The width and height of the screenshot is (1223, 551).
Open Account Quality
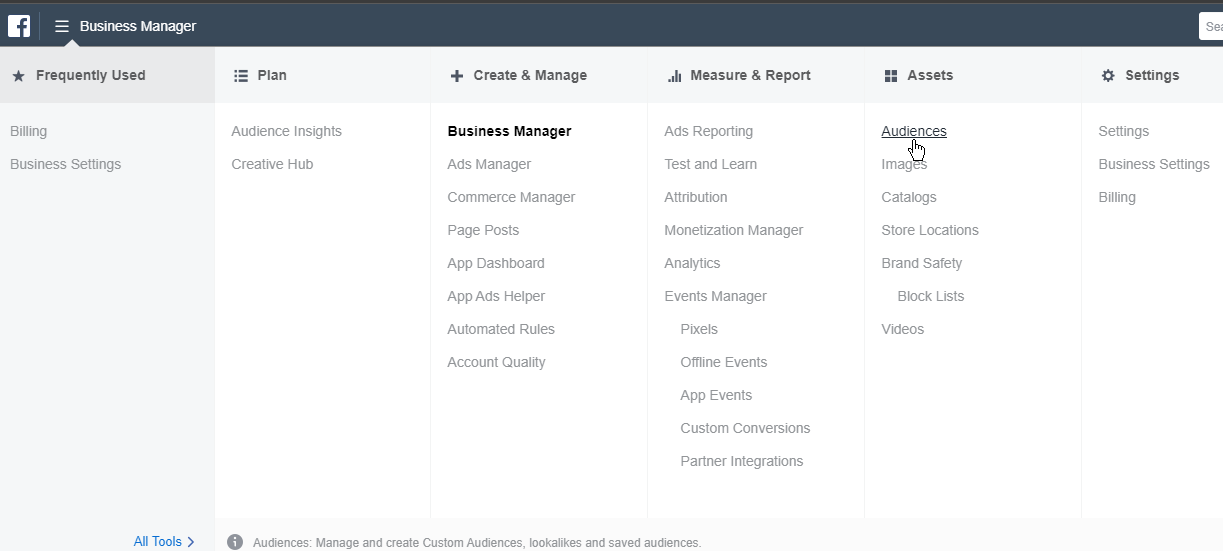point(496,362)
